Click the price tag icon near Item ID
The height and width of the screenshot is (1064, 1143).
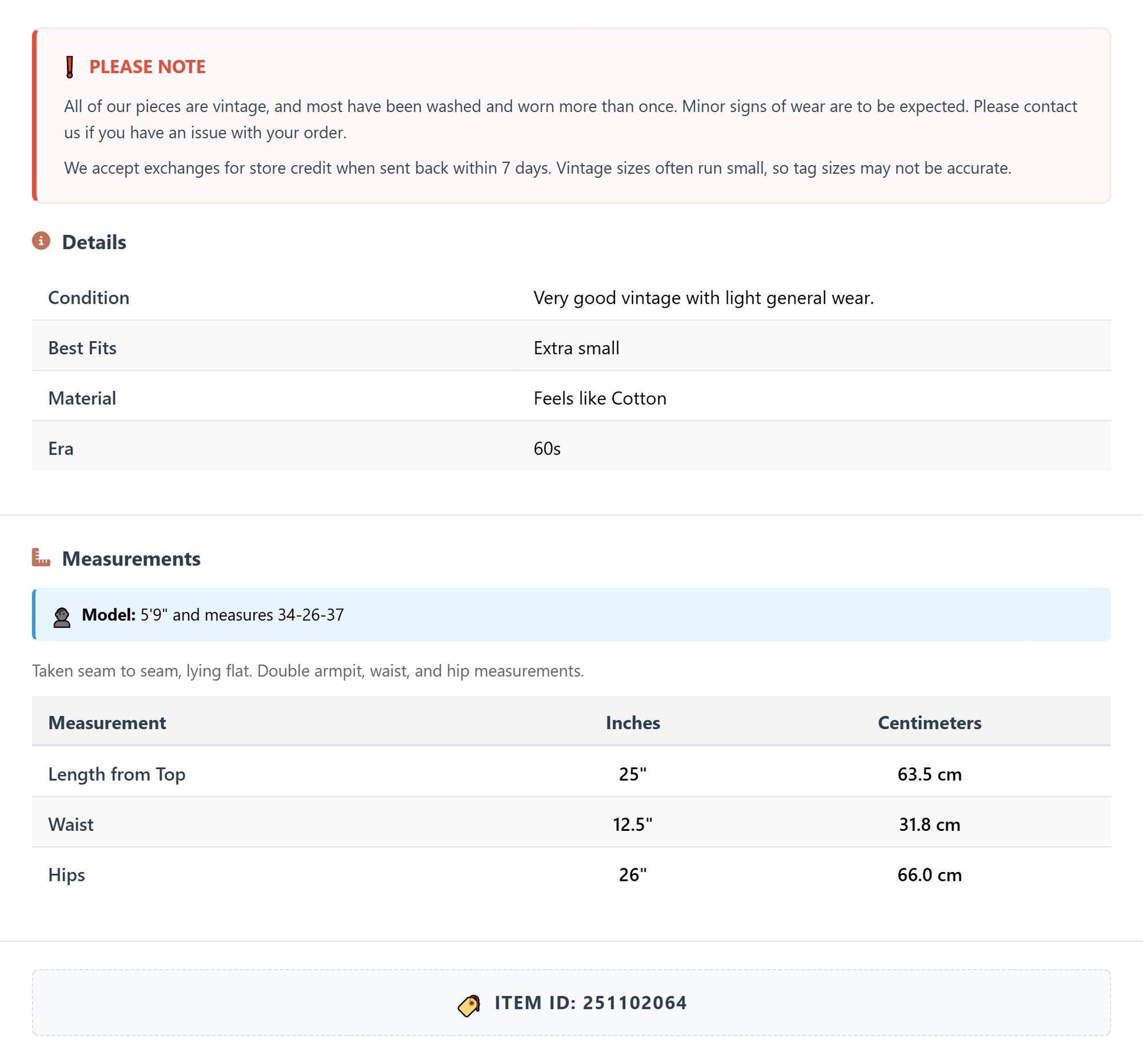469,1005
